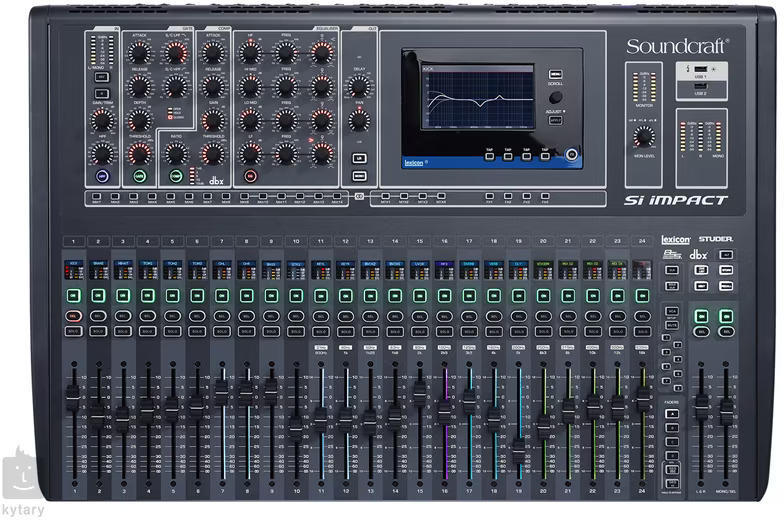Toggle SOLO on channel 1

74,331
